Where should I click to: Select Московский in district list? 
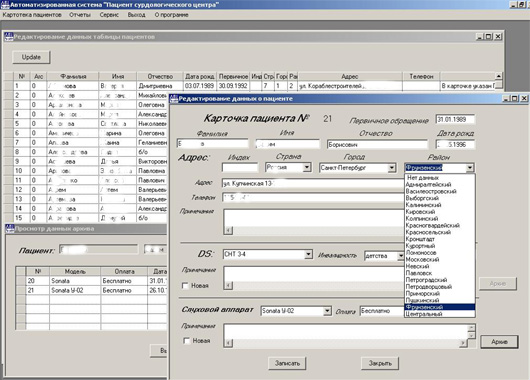(440, 259)
